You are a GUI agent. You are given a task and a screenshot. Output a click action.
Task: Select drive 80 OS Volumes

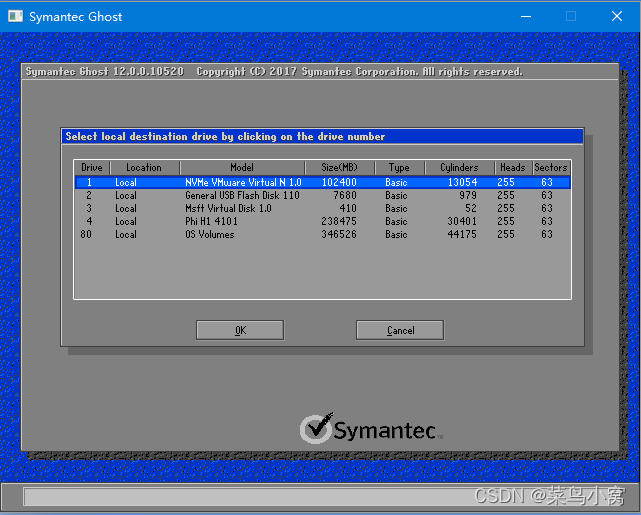tap(323, 235)
